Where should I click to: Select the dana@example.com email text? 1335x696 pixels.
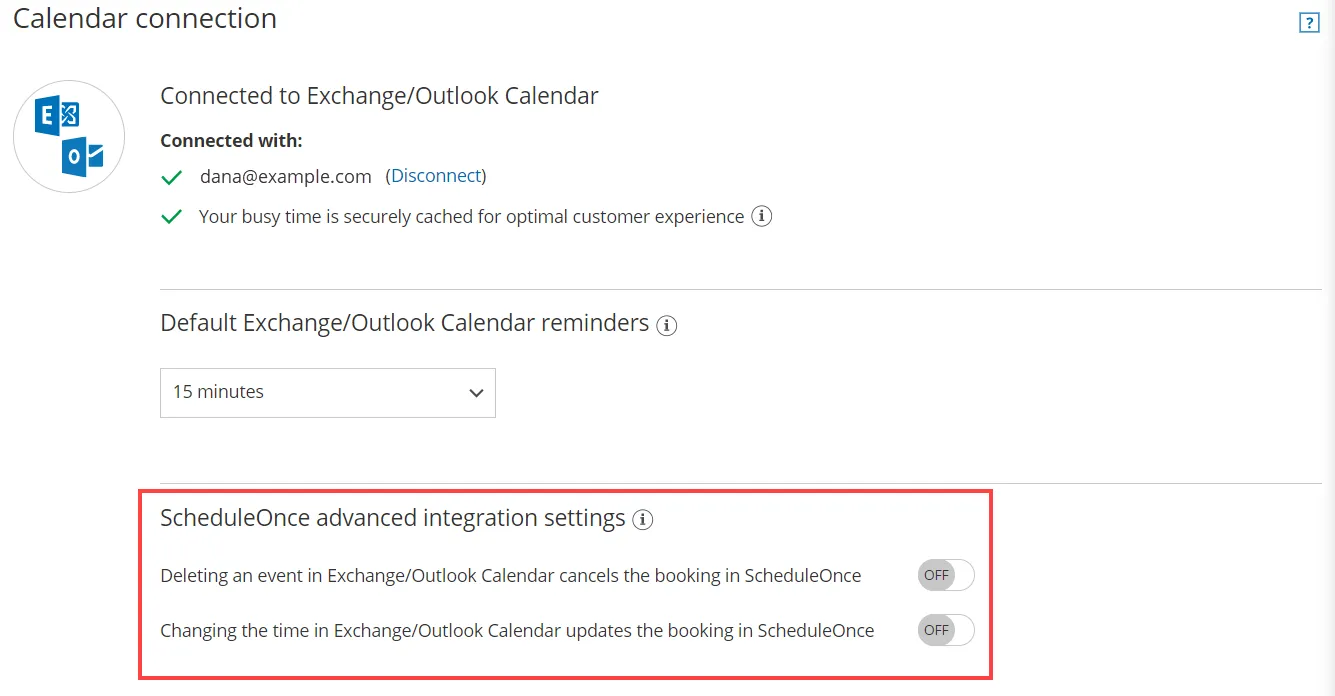coord(285,176)
